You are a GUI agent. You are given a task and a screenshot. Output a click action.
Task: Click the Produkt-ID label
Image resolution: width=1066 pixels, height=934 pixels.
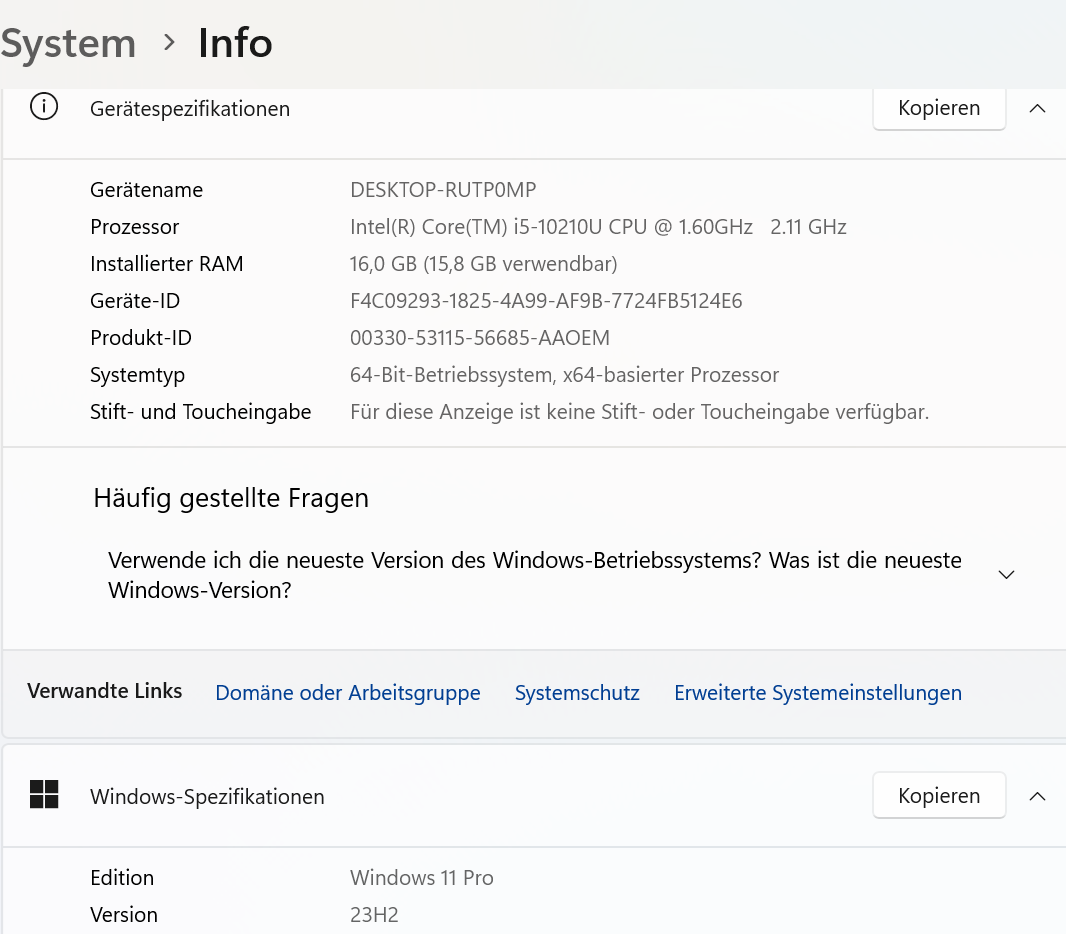tap(141, 338)
